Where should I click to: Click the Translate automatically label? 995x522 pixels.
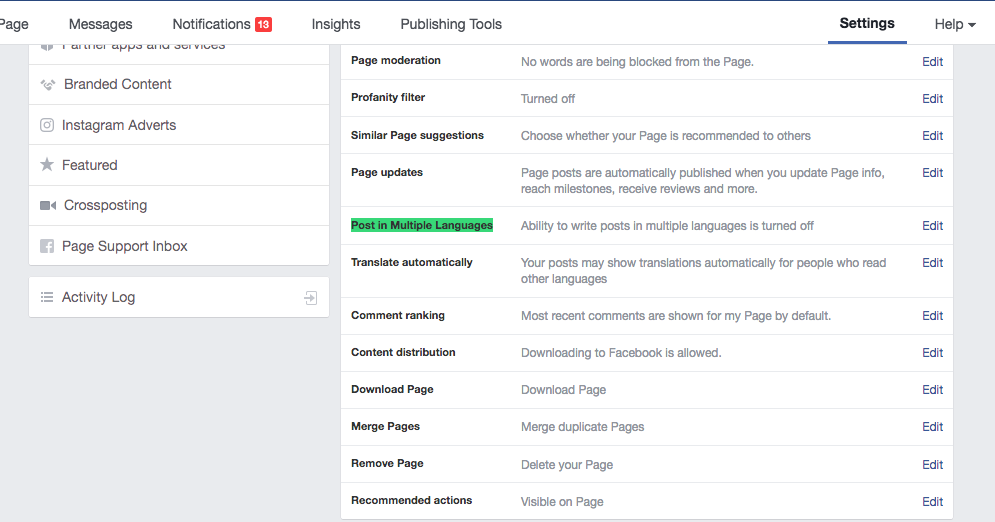pos(412,262)
